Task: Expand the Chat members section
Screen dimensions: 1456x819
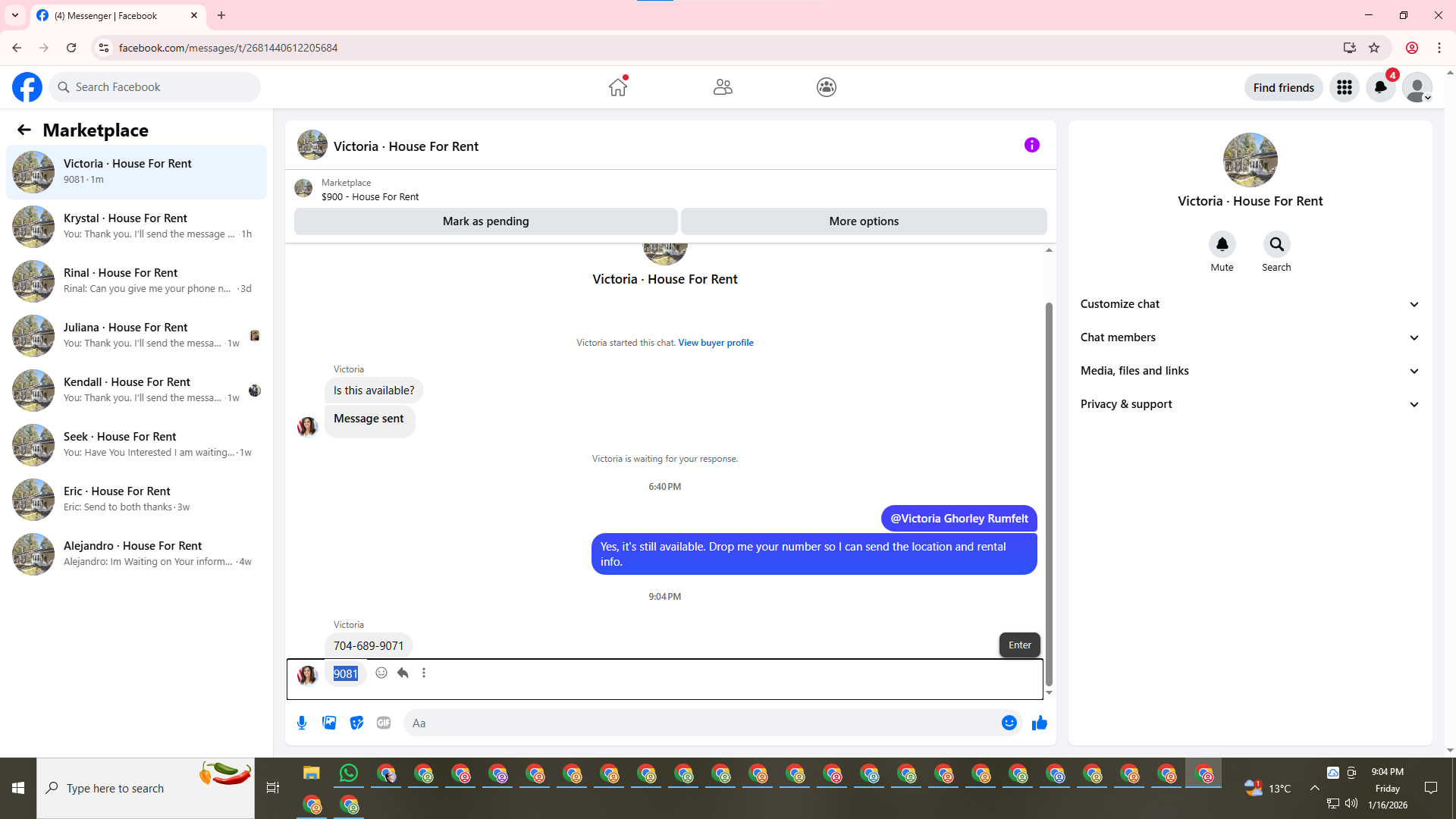Action: click(1249, 337)
